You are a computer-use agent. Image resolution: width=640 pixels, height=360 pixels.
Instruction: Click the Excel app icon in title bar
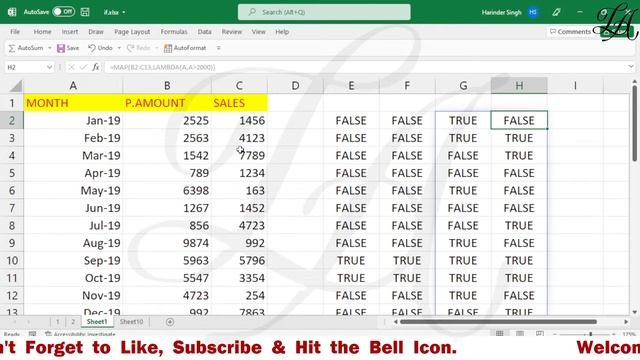(12, 12)
